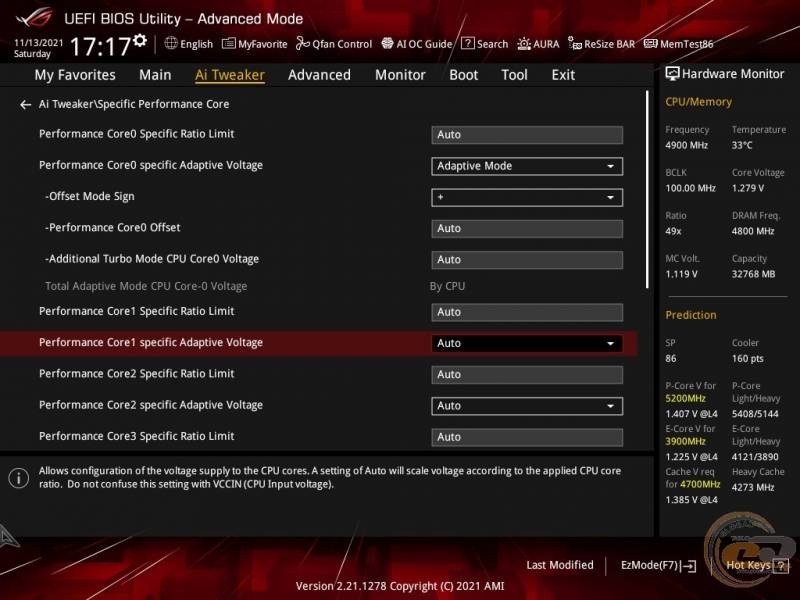
Task: Click the settings gear beside the clock
Action: tap(140, 40)
